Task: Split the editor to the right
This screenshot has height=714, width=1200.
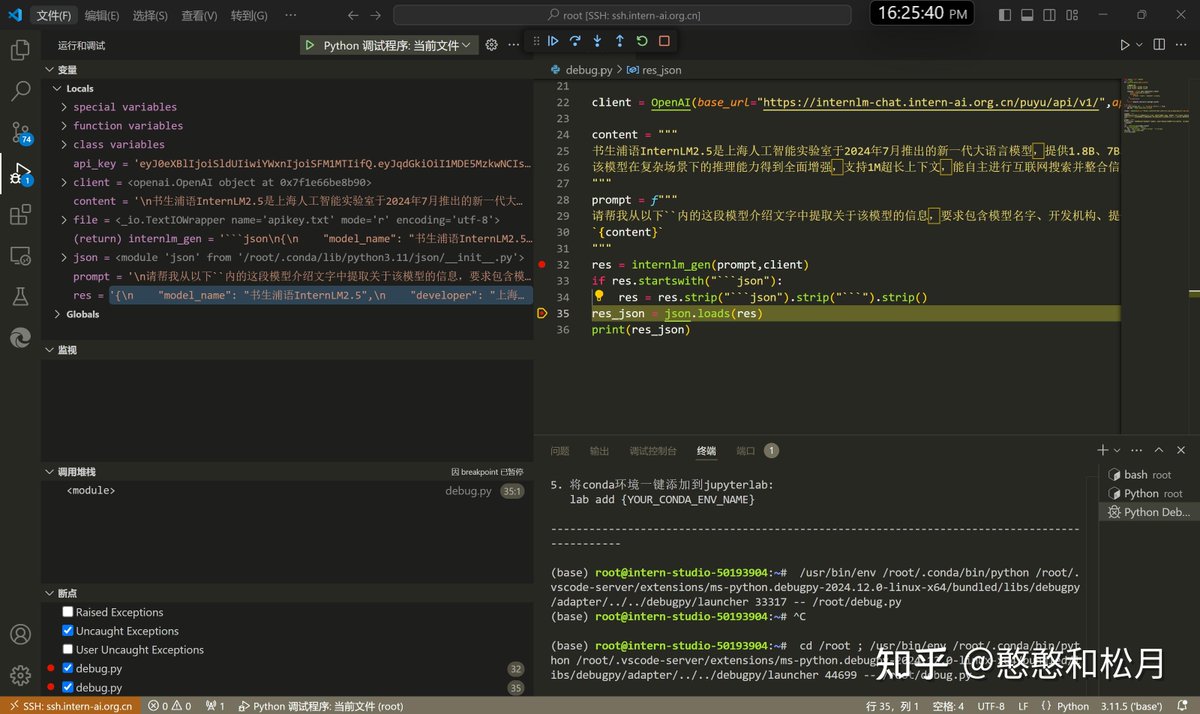Action: point(1160,45)
